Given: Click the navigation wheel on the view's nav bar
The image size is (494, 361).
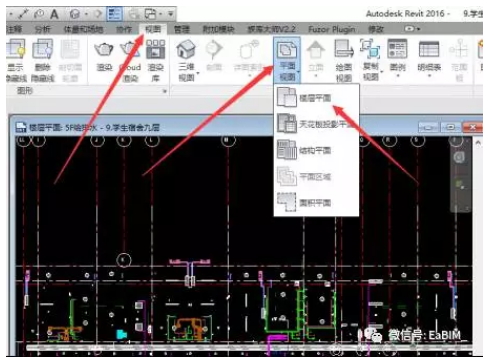Looking at the screenshot, I should click(460, 157).
